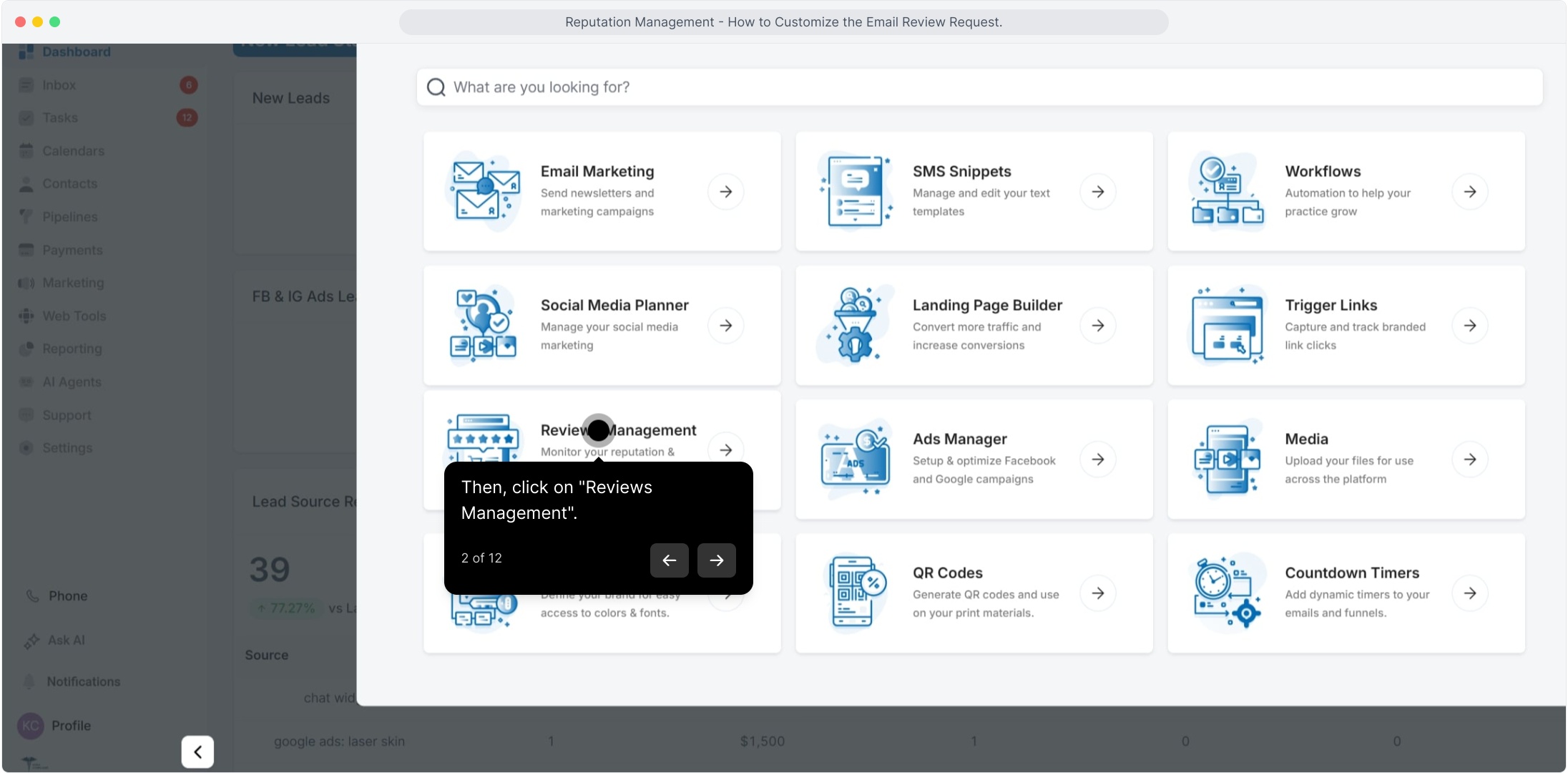Click the 'google ads: laser skin' source row
Image resolution: width=1568 pixels, height=773 pixels.
click(x=339, y=742)
